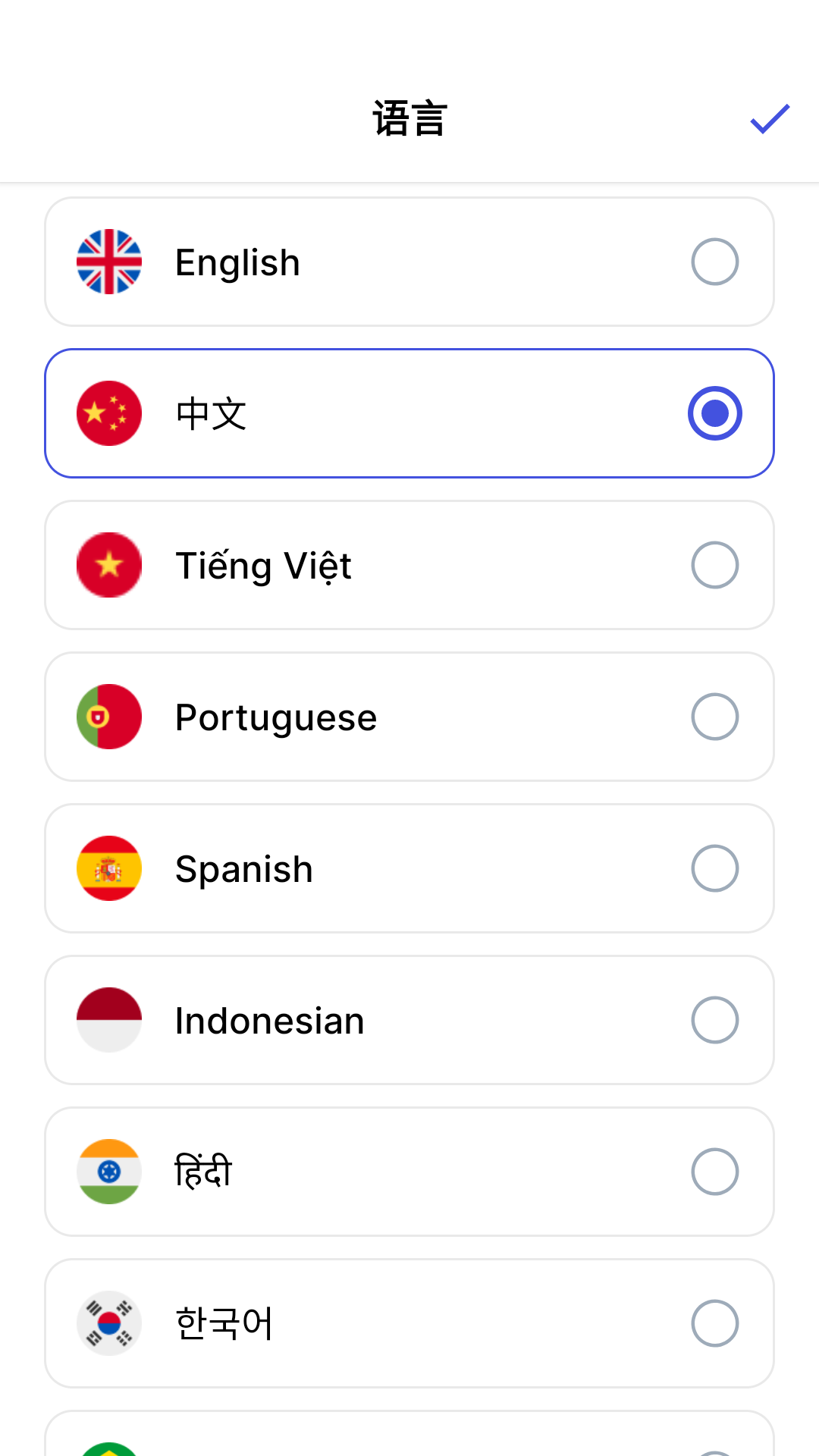This screenshot has height=1456, width=819.
Task: Click the Vietnam flag icon
Action: [109, 565]
